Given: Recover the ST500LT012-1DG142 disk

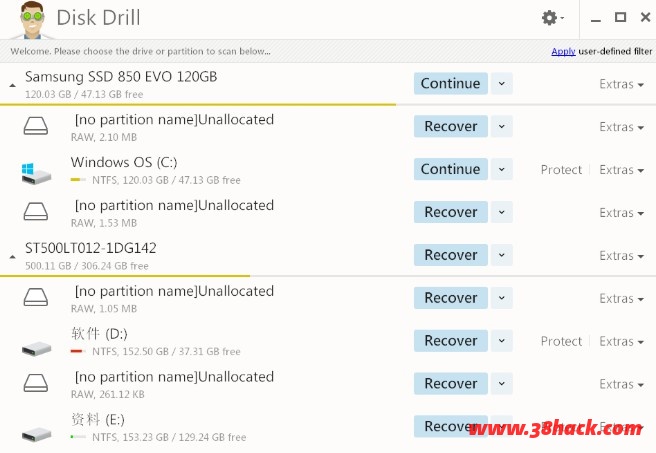Looking at the screenshot, I should tap(451, 255).
